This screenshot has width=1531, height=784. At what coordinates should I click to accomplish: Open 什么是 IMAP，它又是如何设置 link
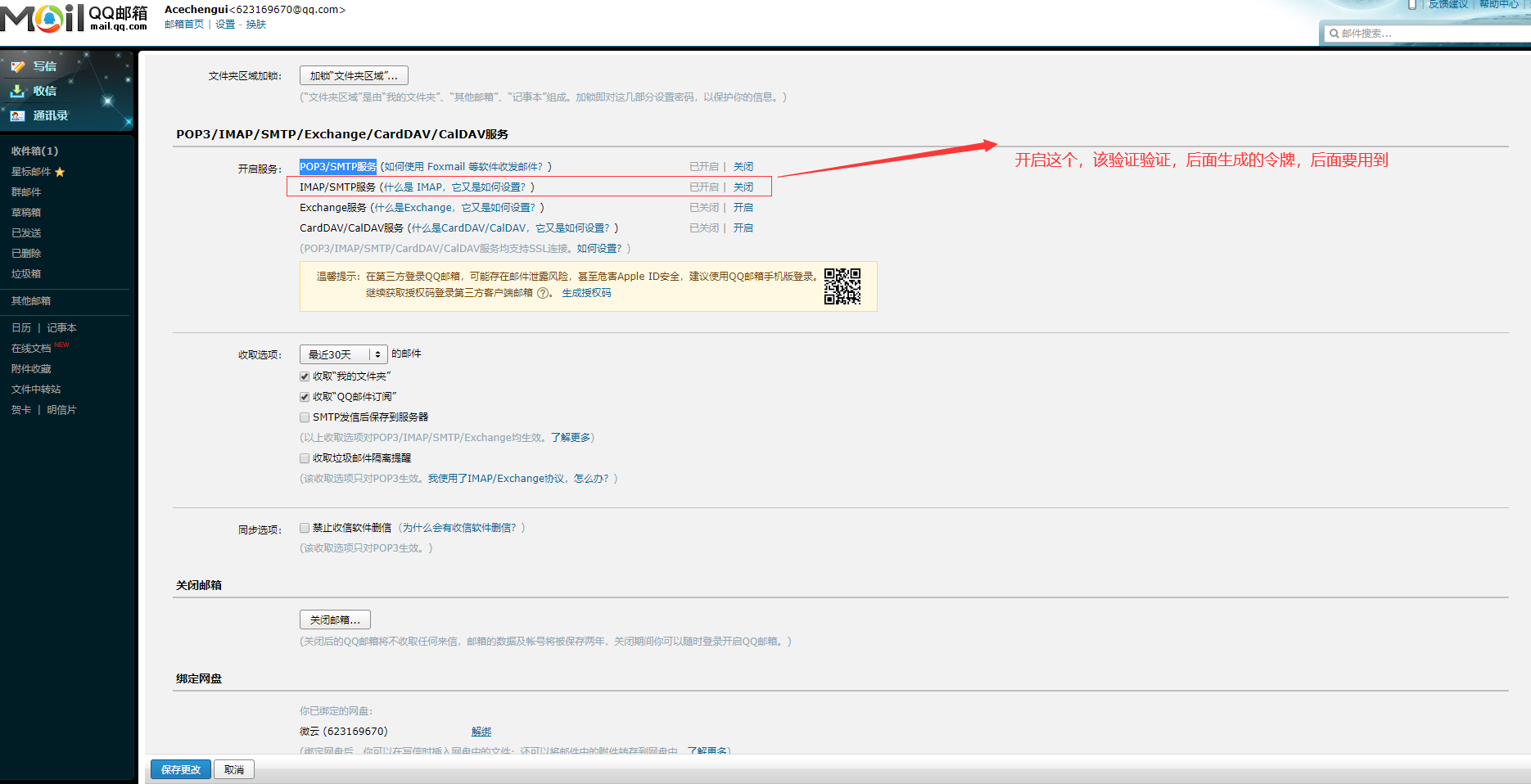455,187
